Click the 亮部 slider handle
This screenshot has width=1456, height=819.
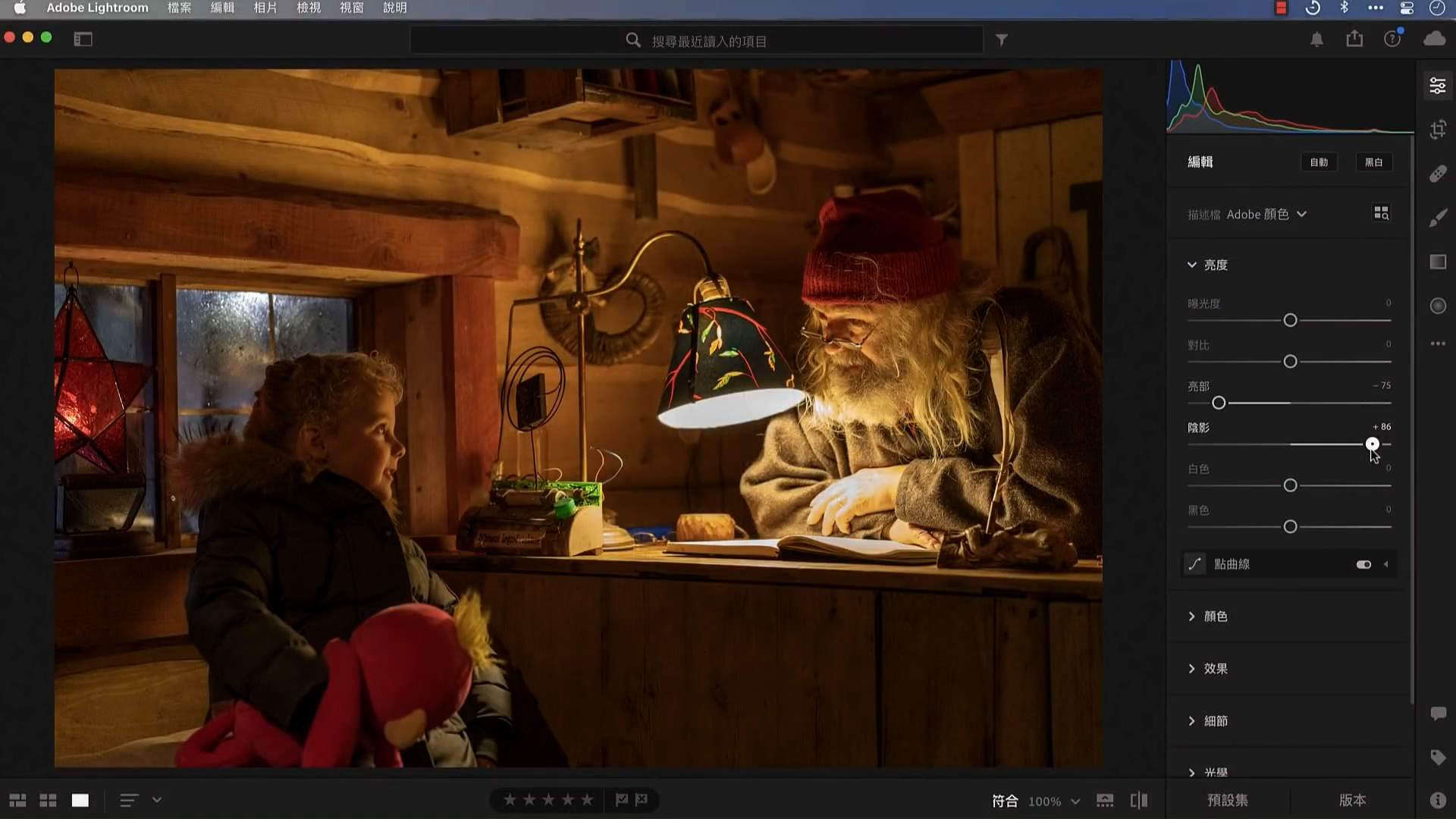(x=1219, y=403)
